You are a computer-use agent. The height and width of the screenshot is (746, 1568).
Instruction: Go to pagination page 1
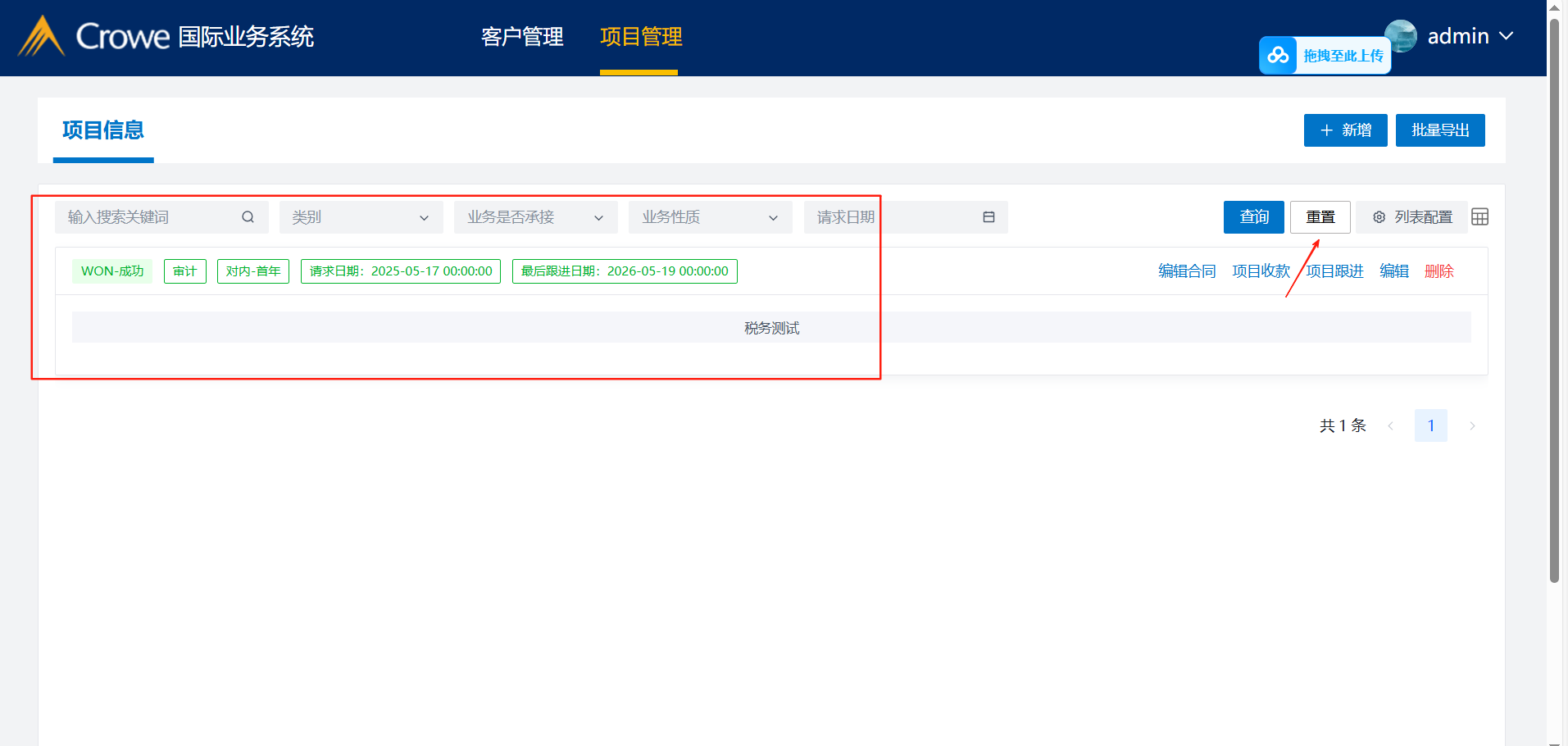click(1431, 425)
